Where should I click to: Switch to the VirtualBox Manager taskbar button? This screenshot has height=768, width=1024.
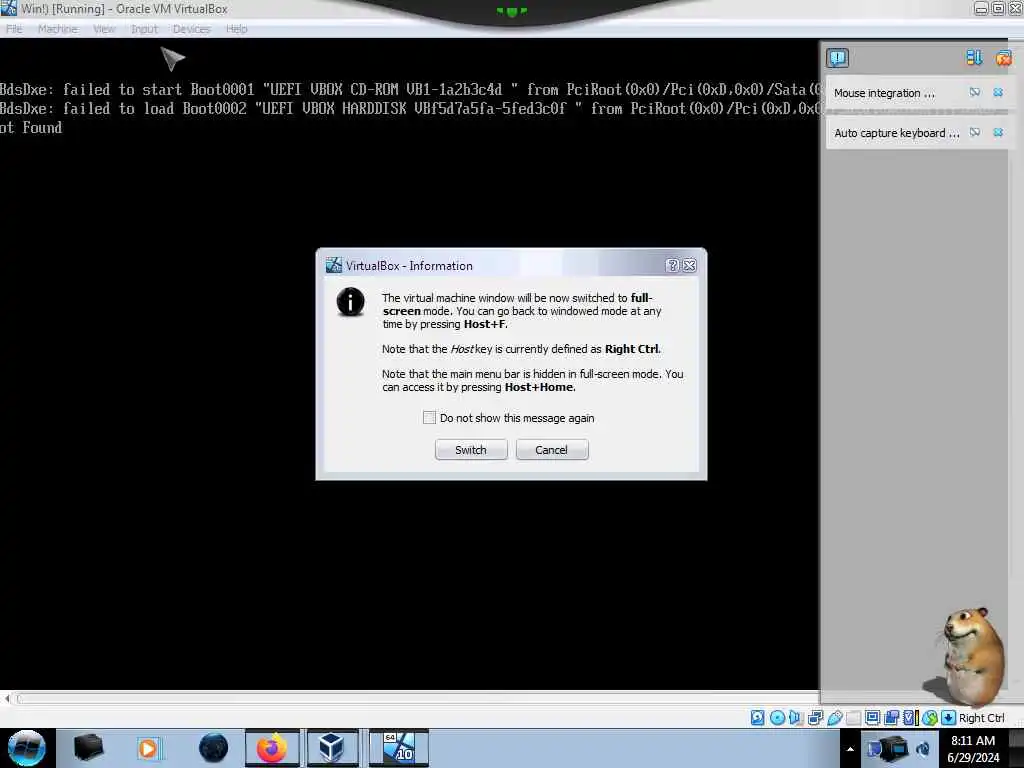click(332, 748)
